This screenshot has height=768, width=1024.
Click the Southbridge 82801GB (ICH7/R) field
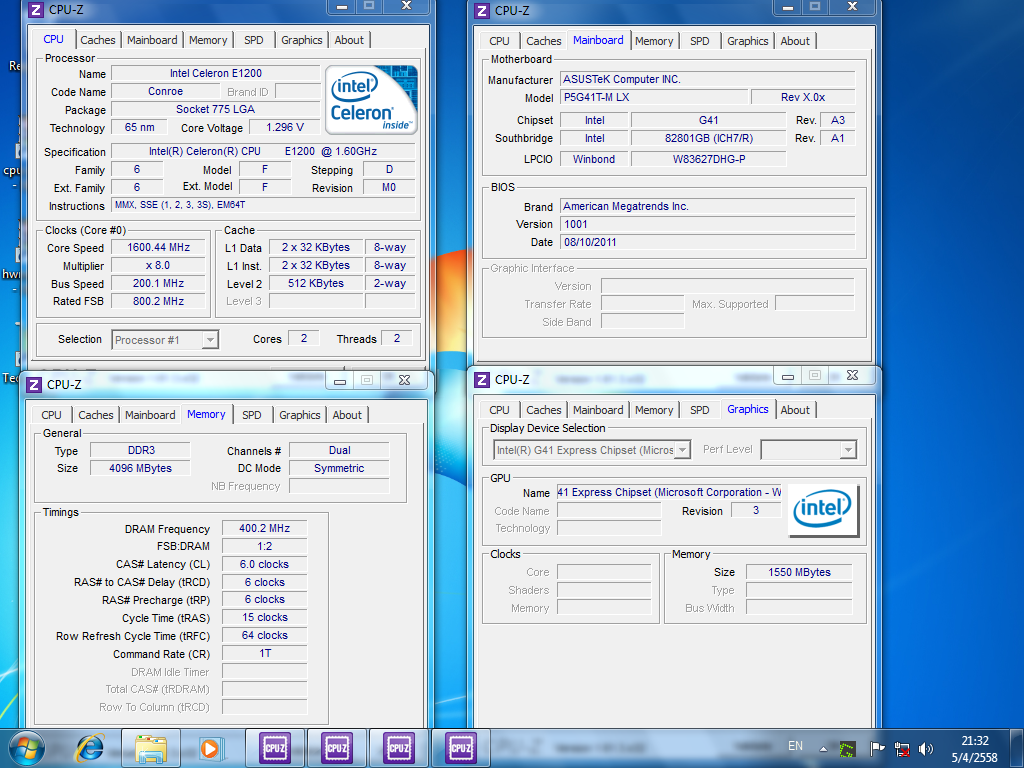(x=709, y=138)
